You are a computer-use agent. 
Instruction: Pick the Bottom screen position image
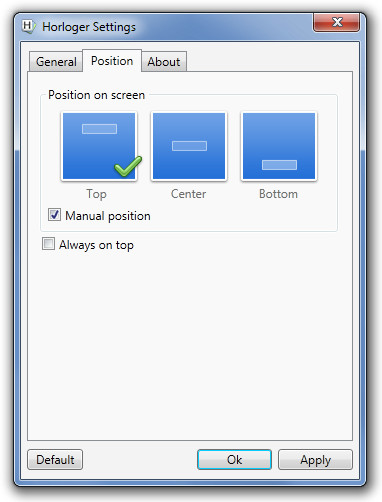[x=279, y=146]
